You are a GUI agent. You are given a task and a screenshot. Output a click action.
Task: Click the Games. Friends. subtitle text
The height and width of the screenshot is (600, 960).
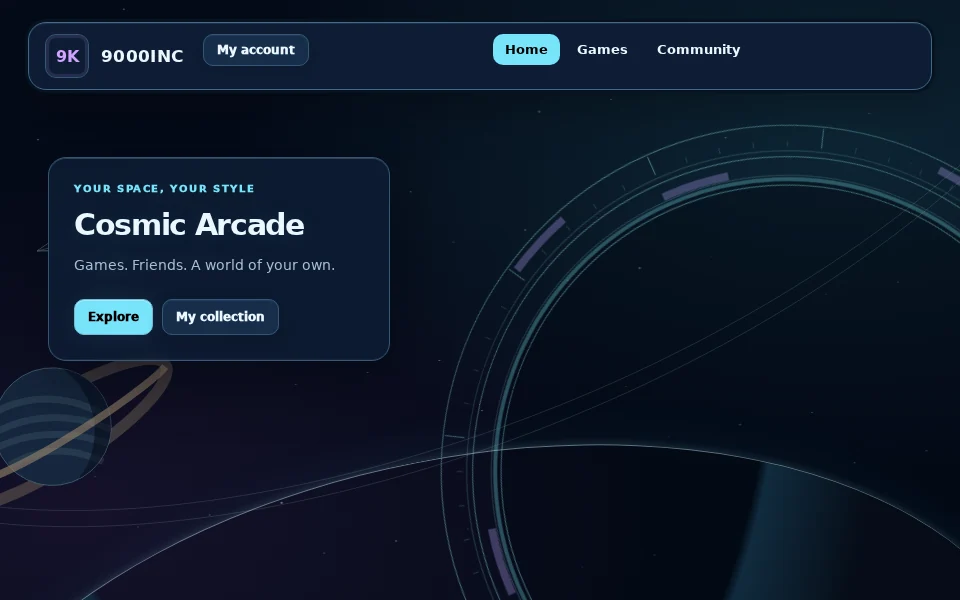[x=204, y=265]
